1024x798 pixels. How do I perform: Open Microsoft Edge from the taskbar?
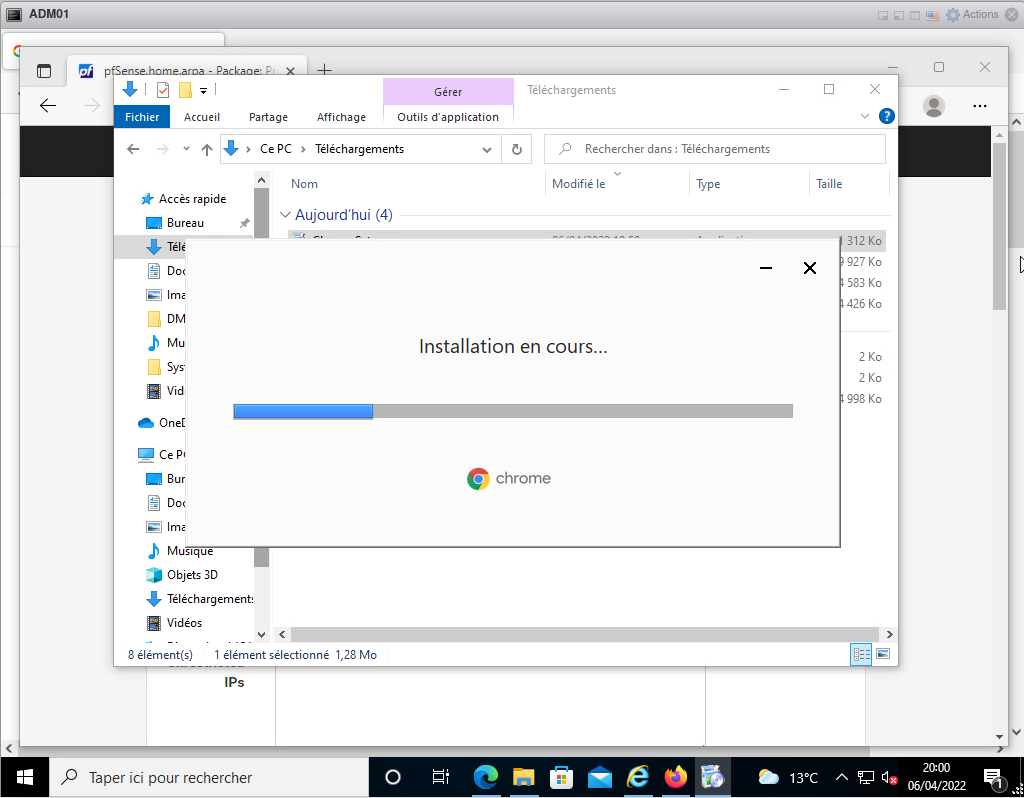tap(486, 777)
